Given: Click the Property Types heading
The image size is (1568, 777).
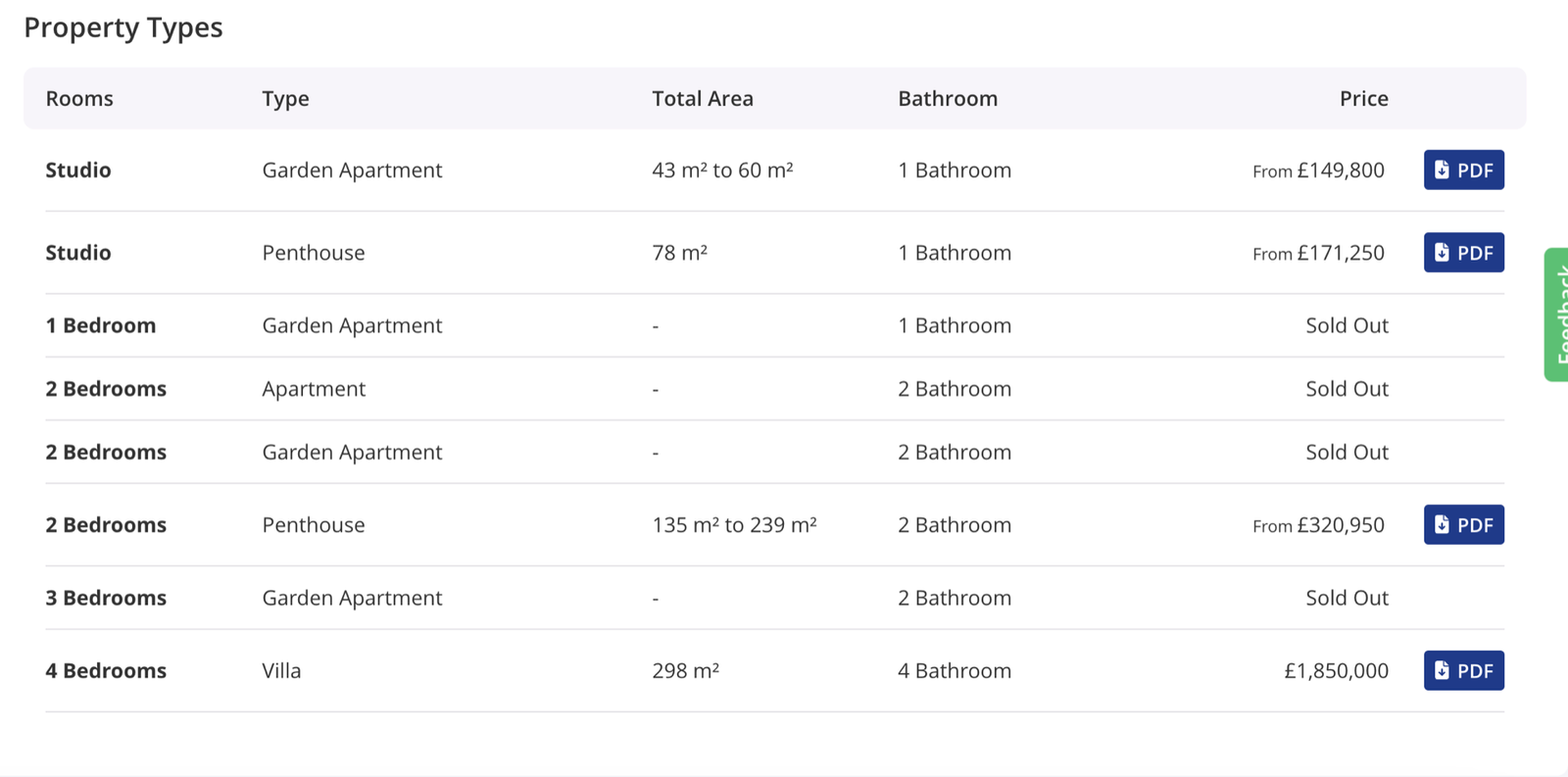Looking at the screenshot, I should coord(123,27).
